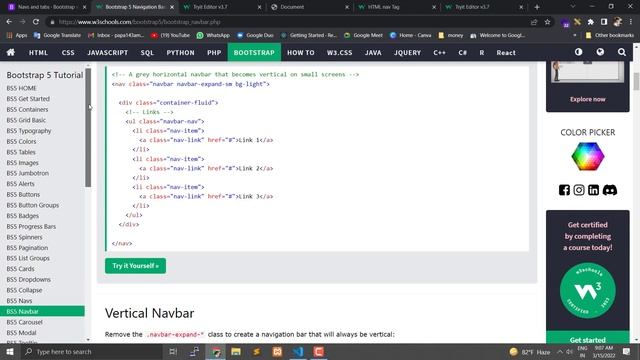This screenshot has width=640, height=360.
Task: Go back in browser history
Action: click(9, 22)
